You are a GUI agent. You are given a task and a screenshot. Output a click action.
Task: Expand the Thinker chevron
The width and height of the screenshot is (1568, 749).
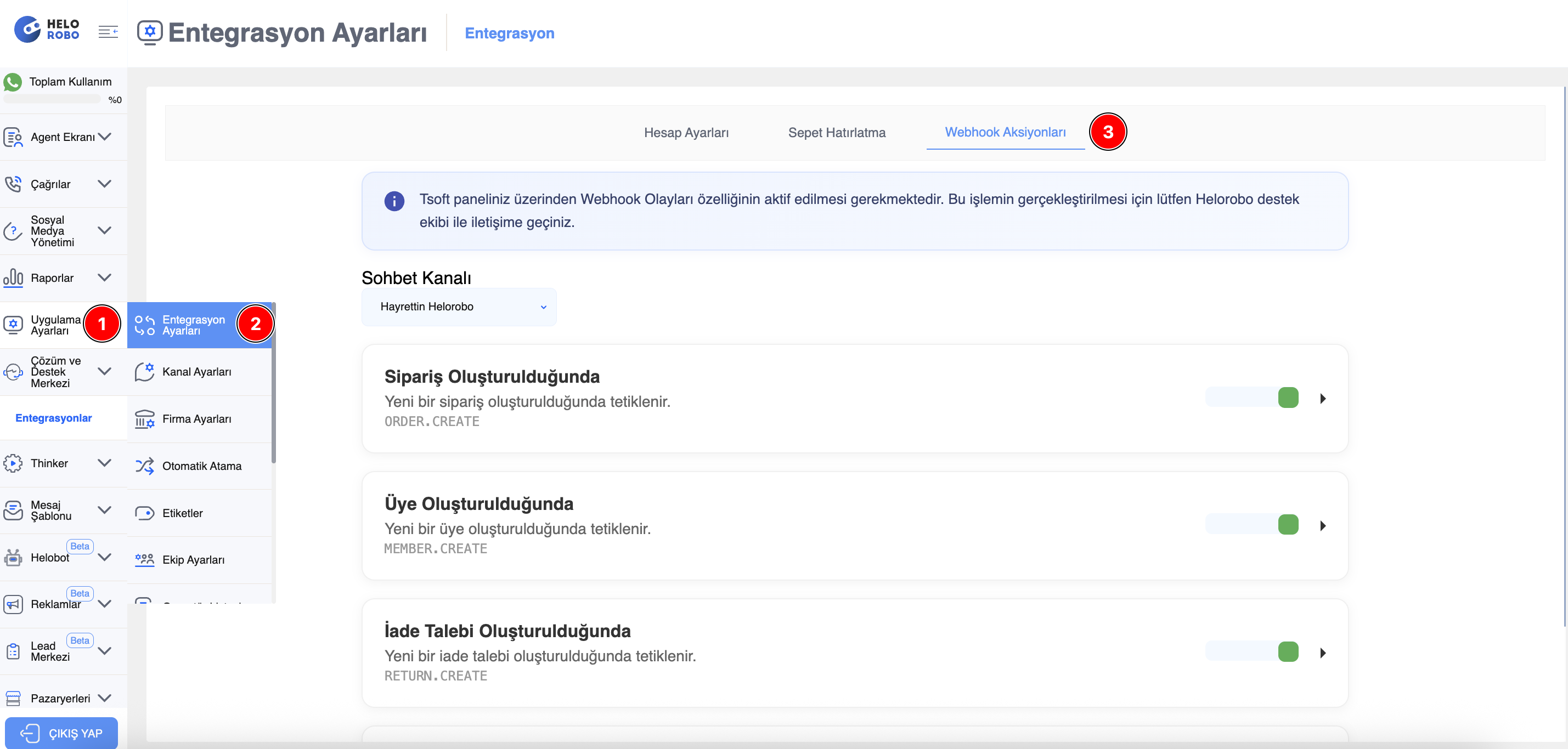(105, 462)
